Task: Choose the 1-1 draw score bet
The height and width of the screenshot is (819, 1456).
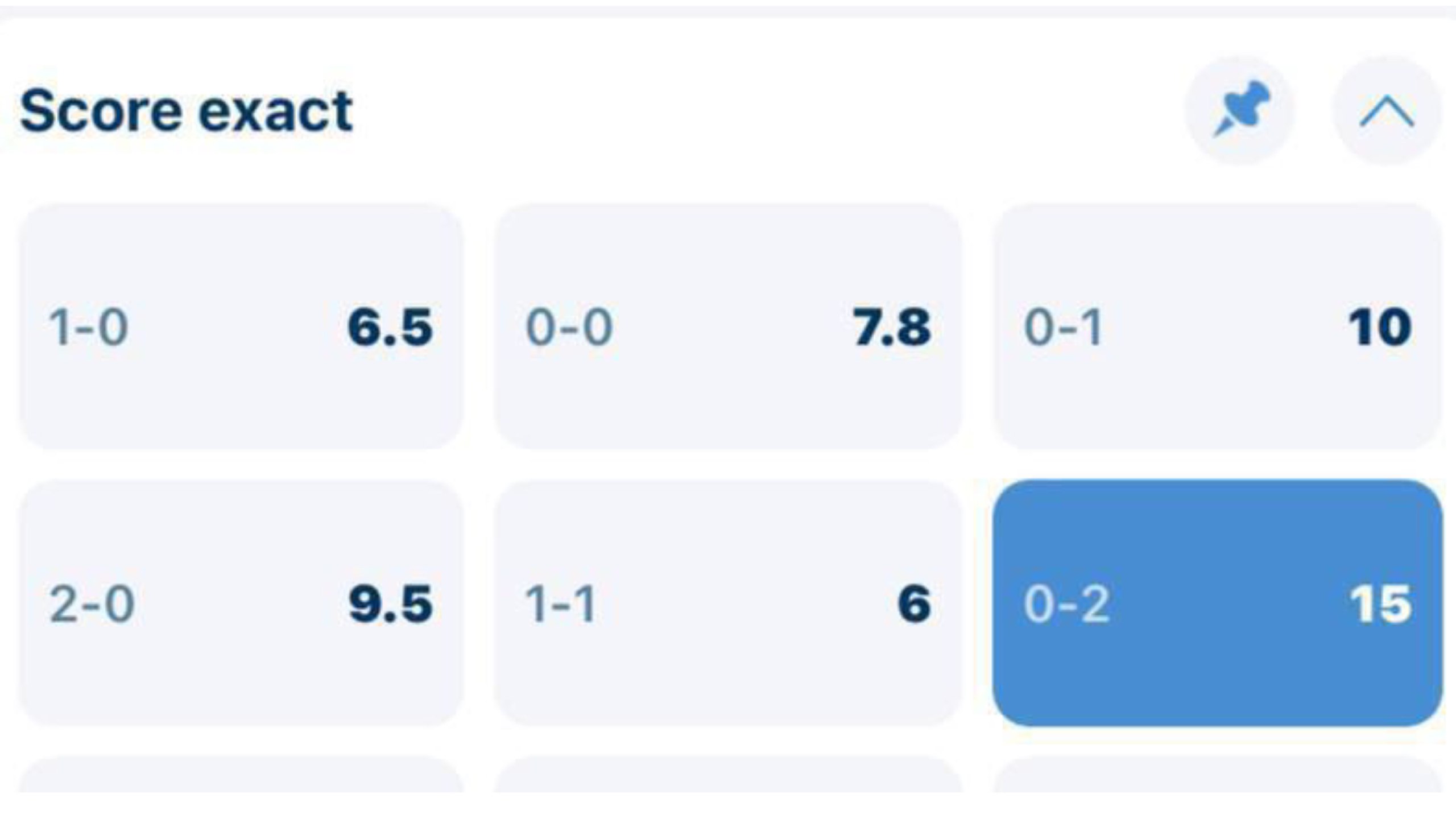Action: 728,603
